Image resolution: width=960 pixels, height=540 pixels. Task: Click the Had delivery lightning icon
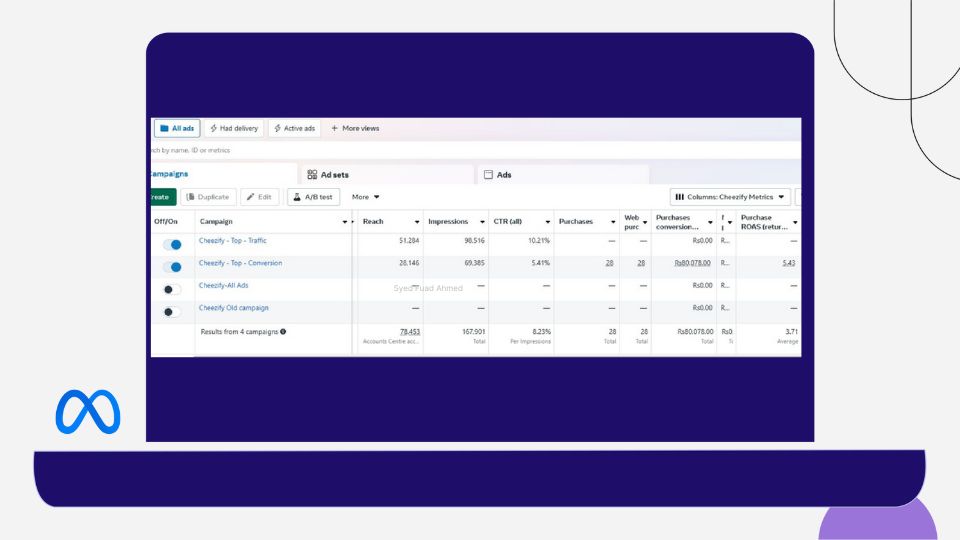214,129
